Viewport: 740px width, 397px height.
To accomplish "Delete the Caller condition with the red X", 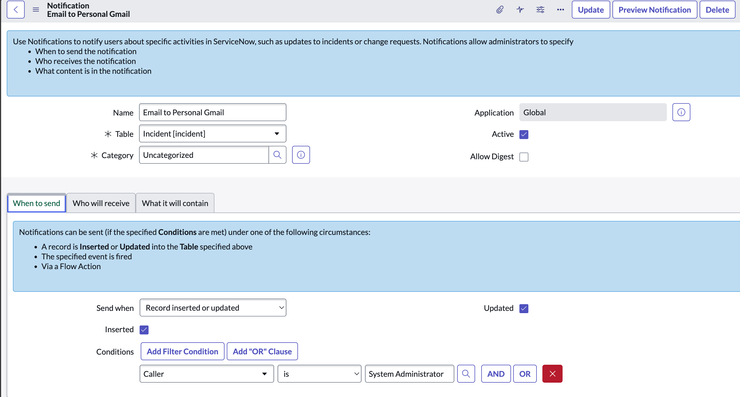I will 552,374.
